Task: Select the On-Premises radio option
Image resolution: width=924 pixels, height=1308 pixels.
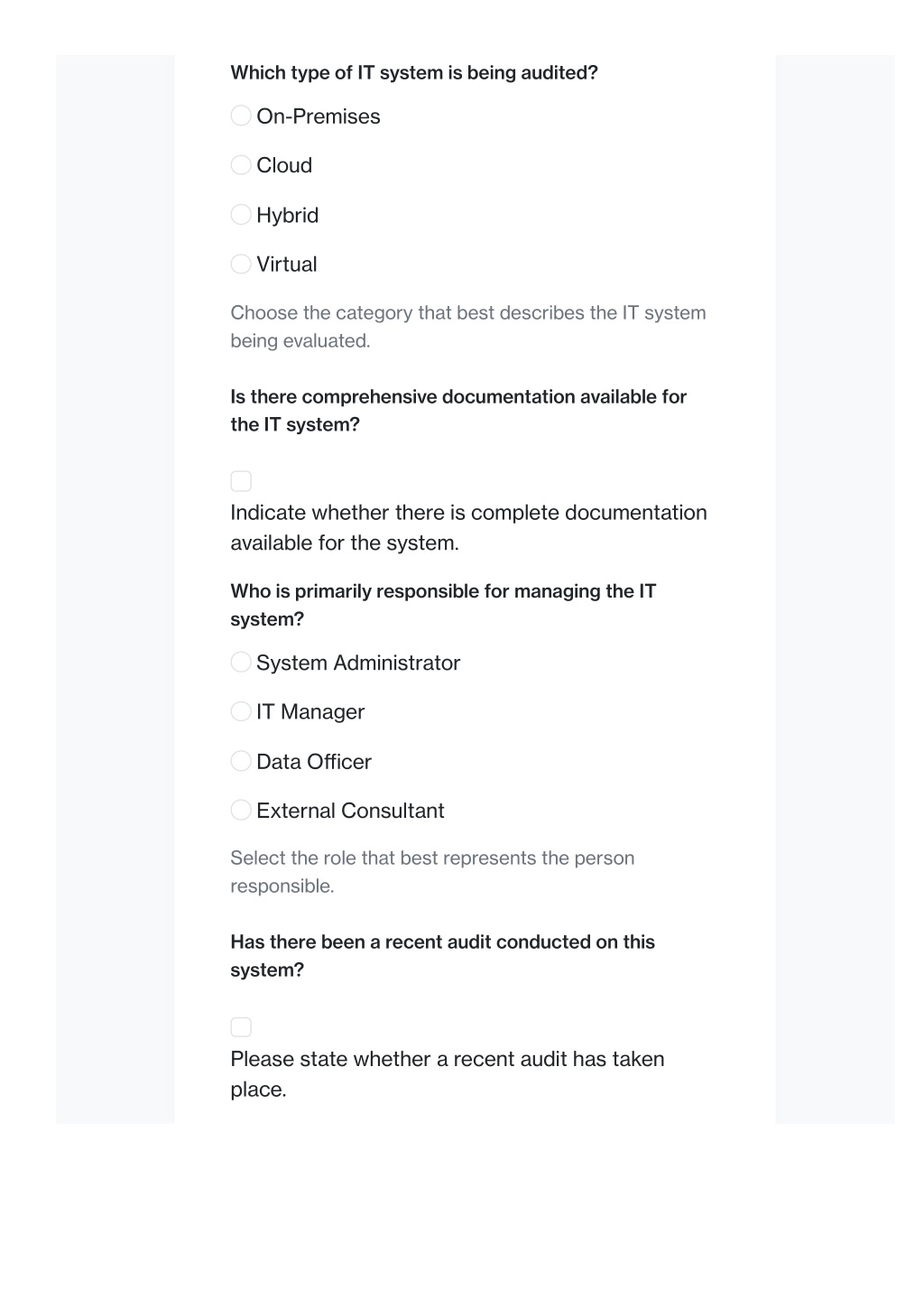Action: coord(241,116)
